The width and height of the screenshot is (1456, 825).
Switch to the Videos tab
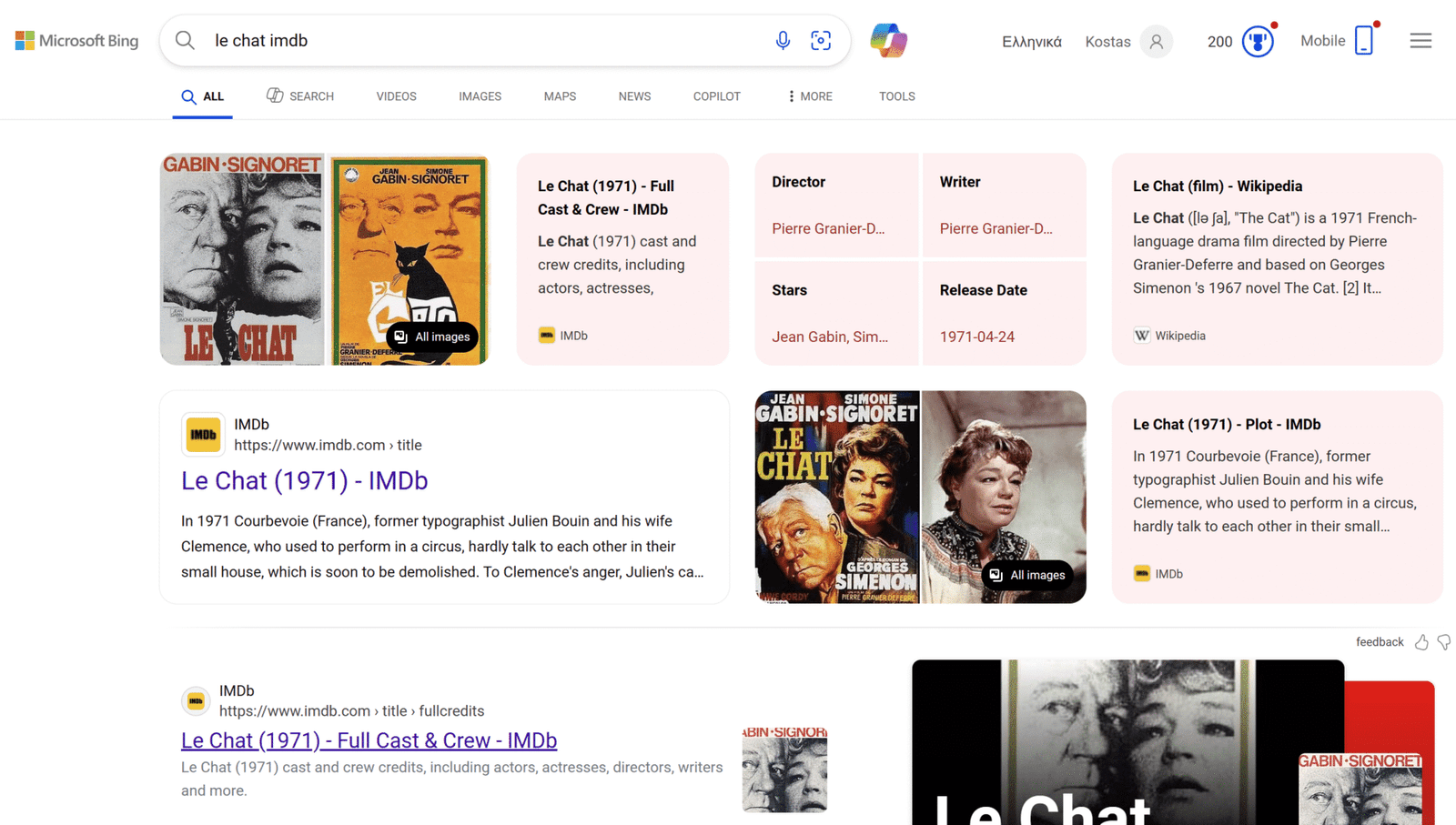(x=396, y=96)
